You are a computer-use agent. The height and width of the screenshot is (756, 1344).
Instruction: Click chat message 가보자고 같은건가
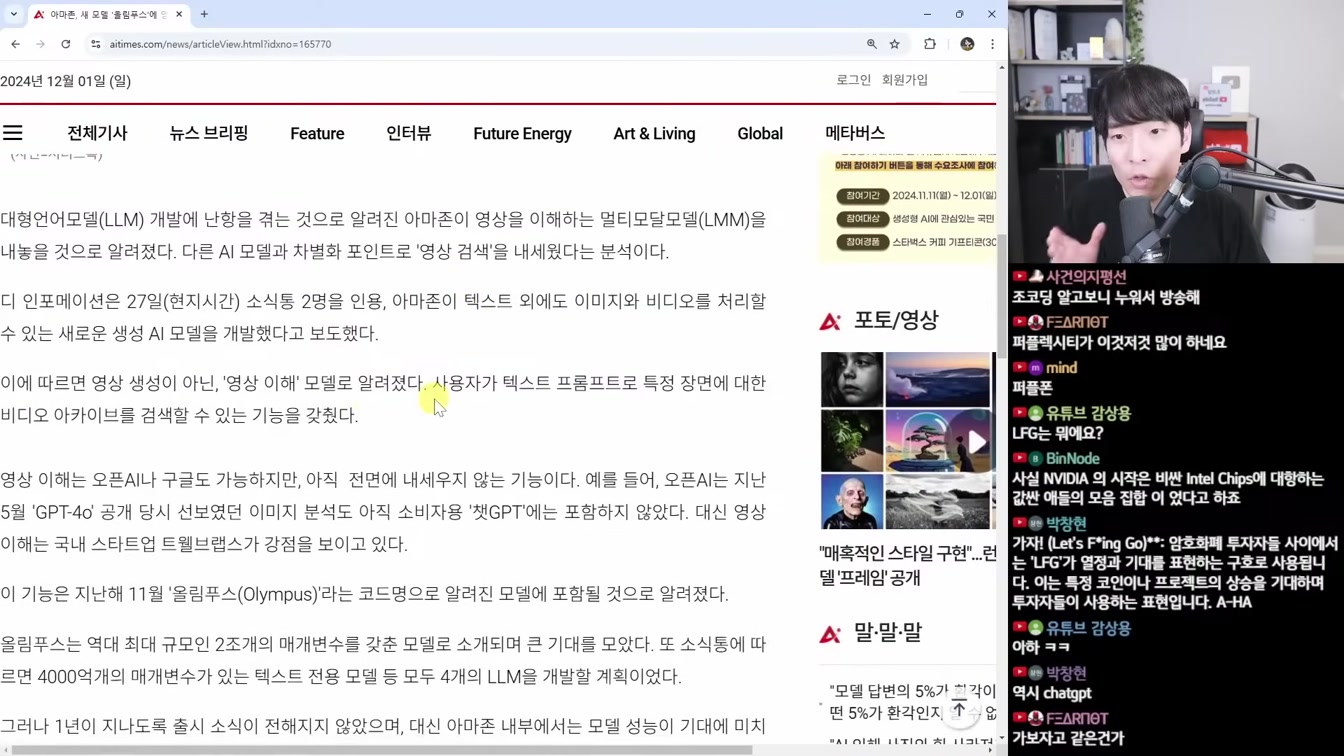click(1068, 739)
